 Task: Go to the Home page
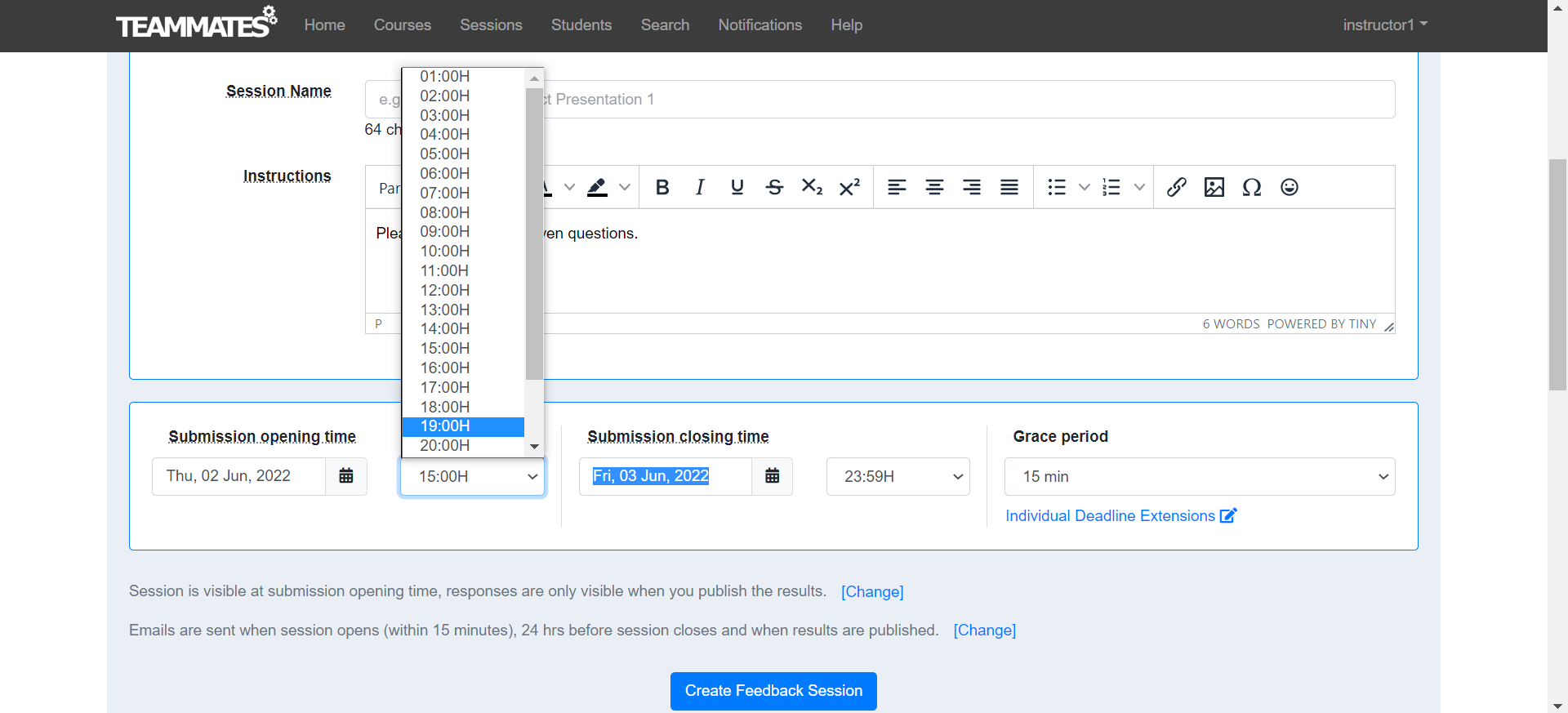(x=324, y=25)
